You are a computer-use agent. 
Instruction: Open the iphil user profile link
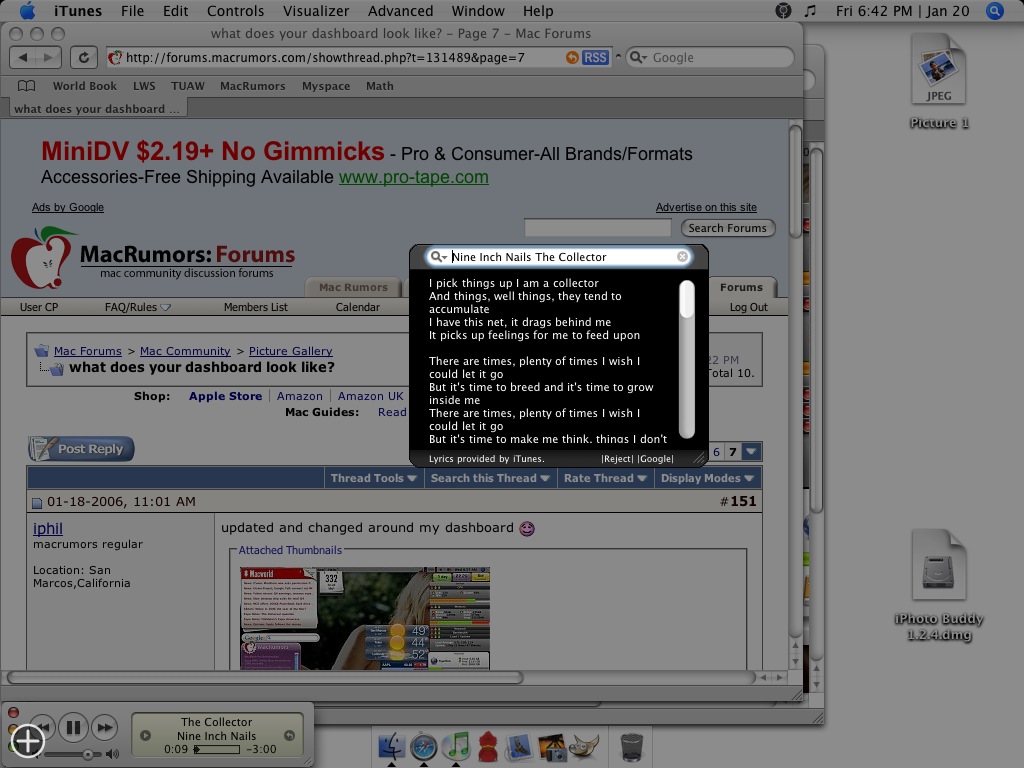pyautogui.click(x=48, y=528)
